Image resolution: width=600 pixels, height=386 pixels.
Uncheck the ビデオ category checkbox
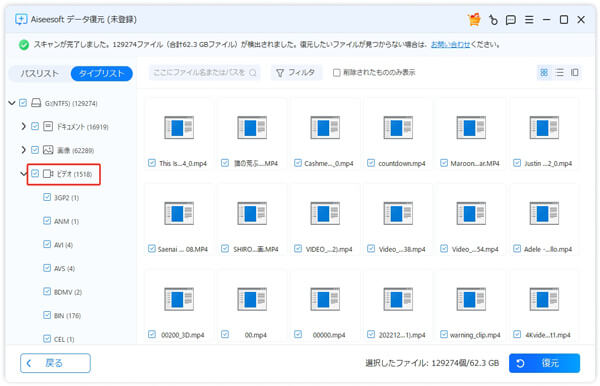(x=35, y=174)
